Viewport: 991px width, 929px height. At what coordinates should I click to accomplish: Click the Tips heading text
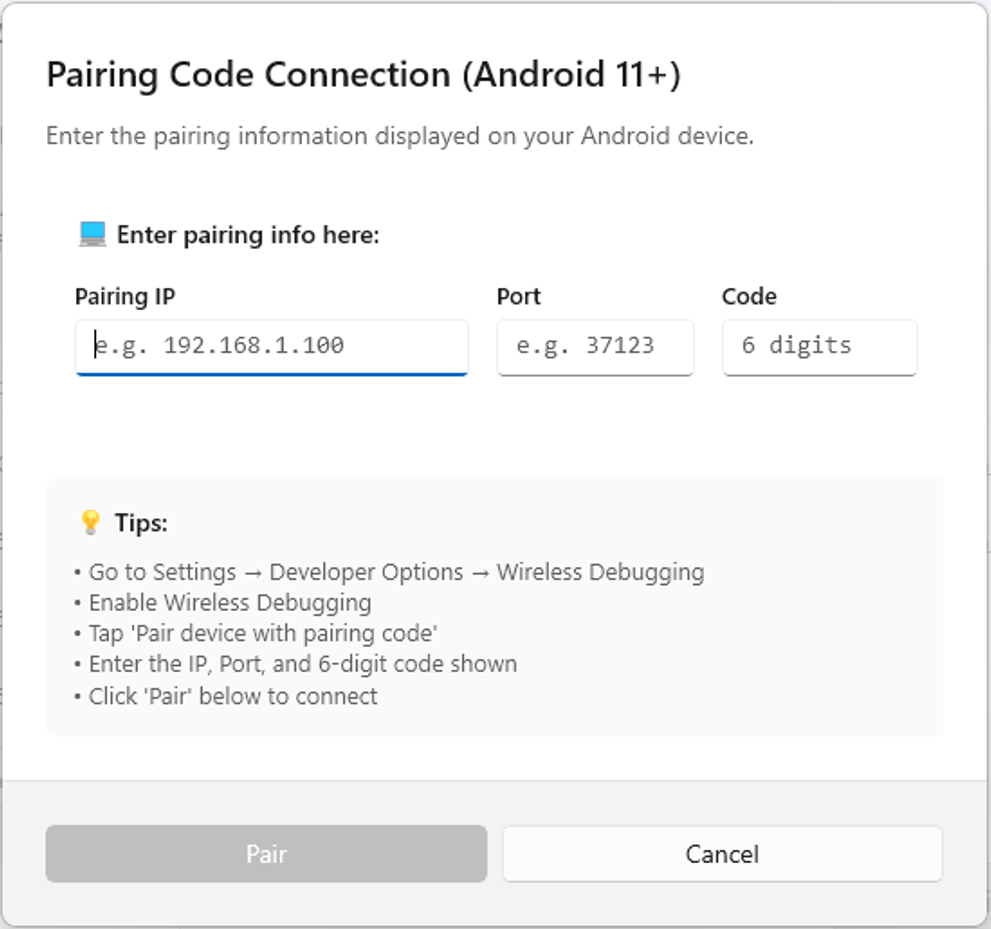click(x=141, y=523)
